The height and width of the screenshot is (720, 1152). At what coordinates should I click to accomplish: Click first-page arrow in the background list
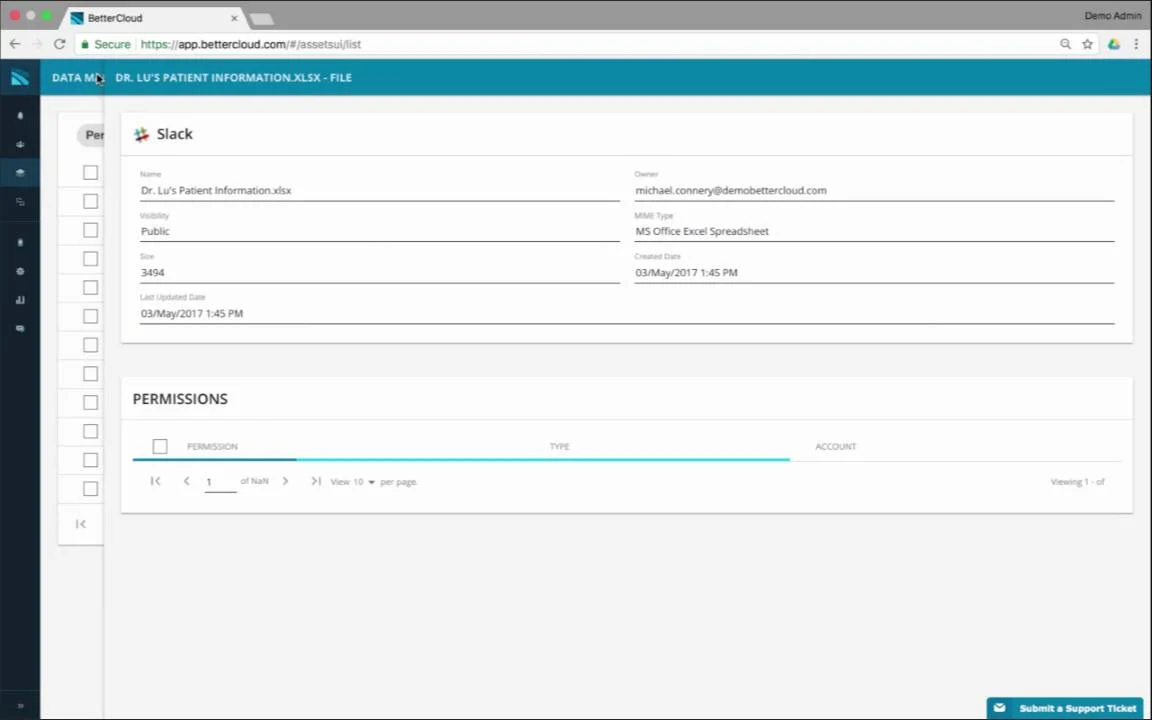(x=81, y=524)
